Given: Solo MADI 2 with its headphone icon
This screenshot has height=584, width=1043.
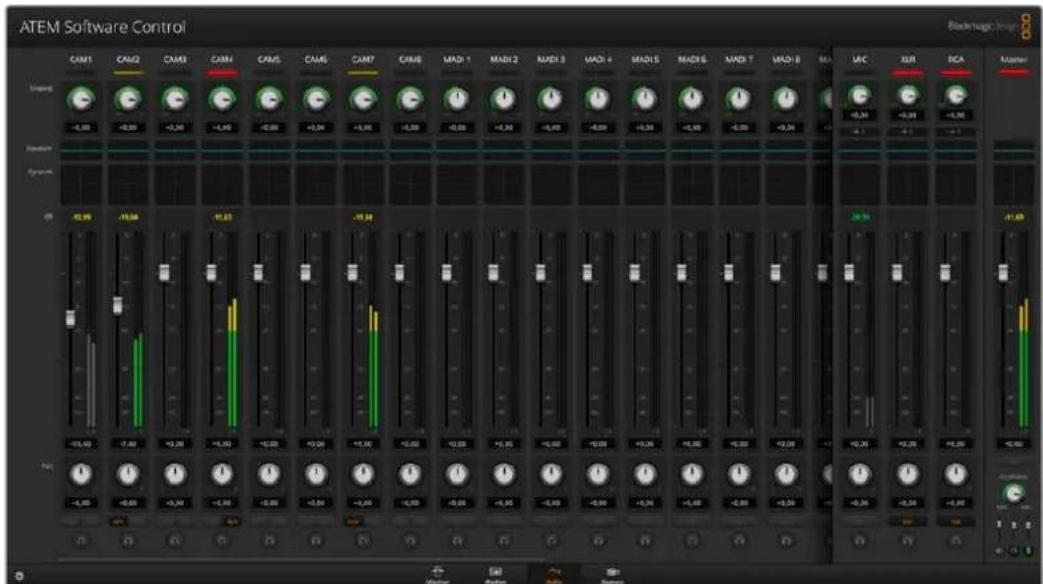Looking at the screenshot, I should pos(504,541).
